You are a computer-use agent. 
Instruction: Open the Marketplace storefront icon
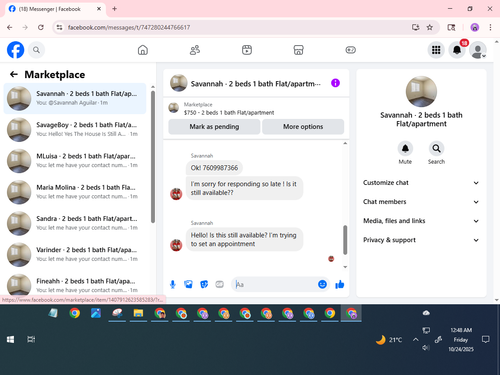[x=298, y=50]
